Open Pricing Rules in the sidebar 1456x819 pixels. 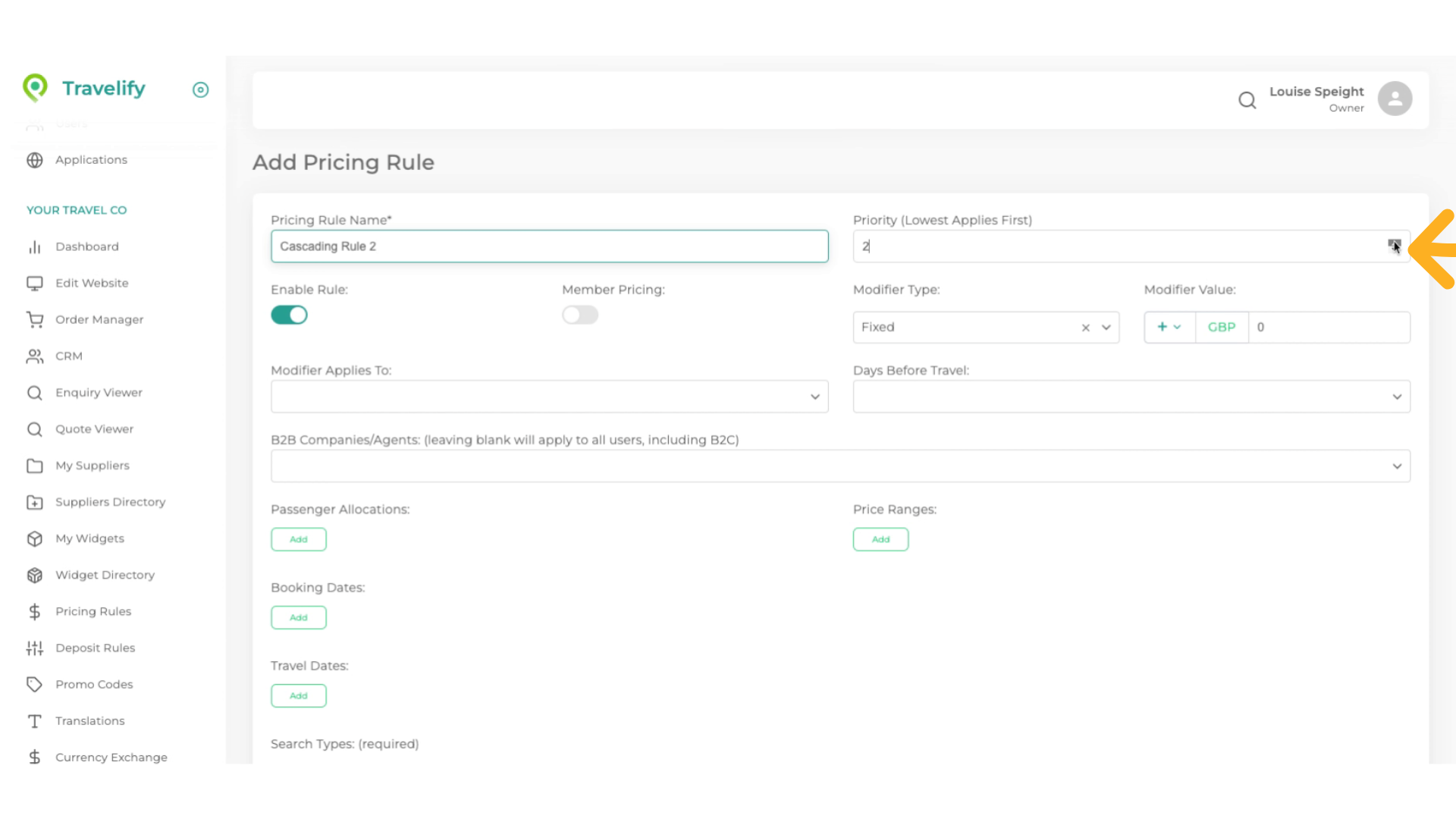click(x=93, y=611)
